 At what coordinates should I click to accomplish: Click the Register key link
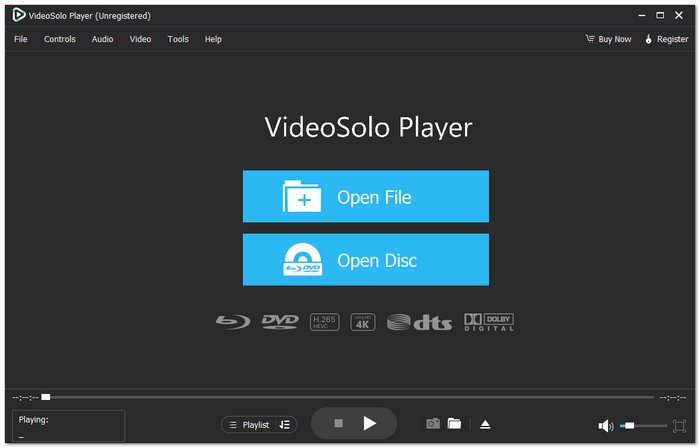point(667,39)
